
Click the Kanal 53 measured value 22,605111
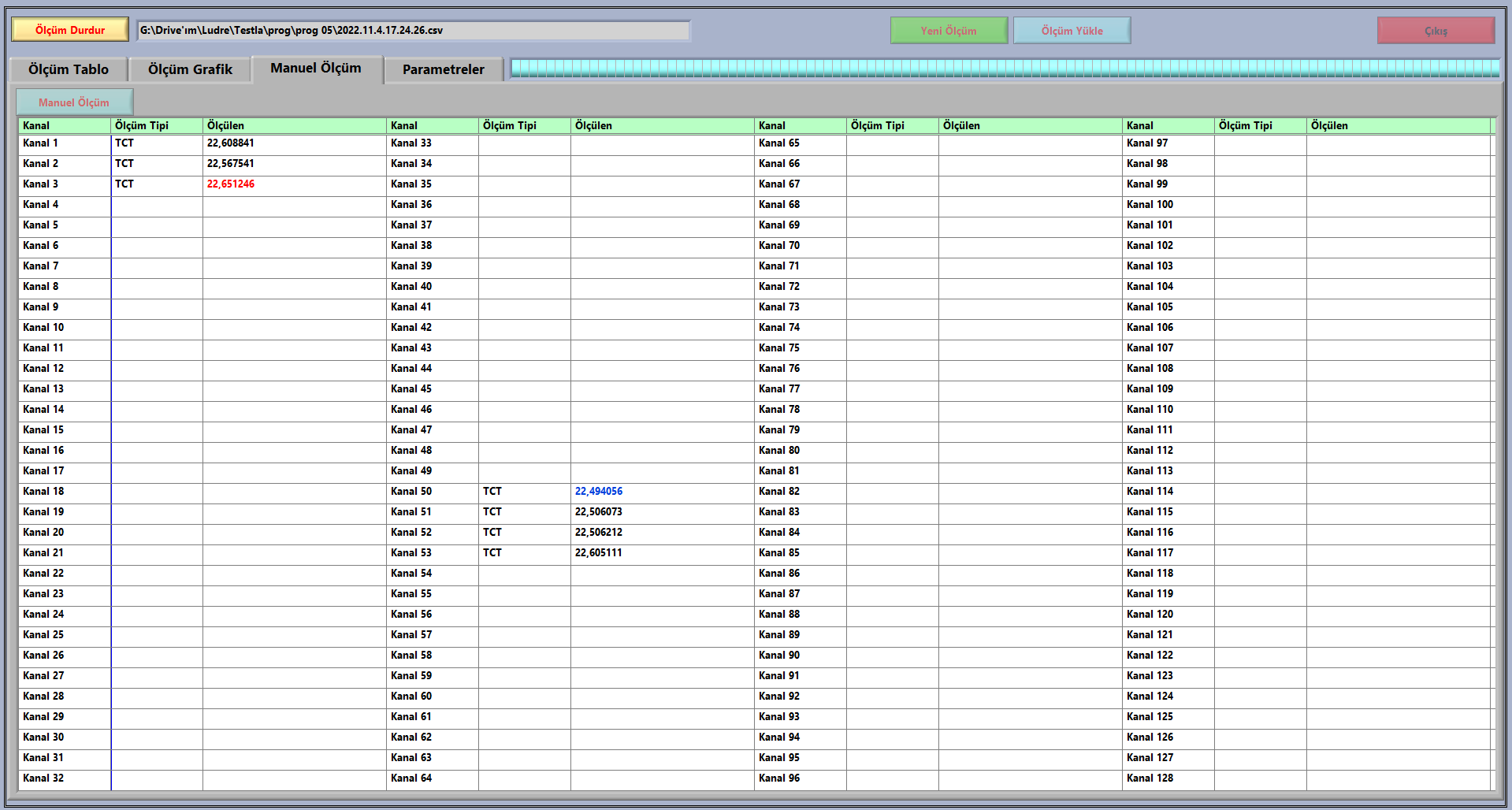click(599, 553)
